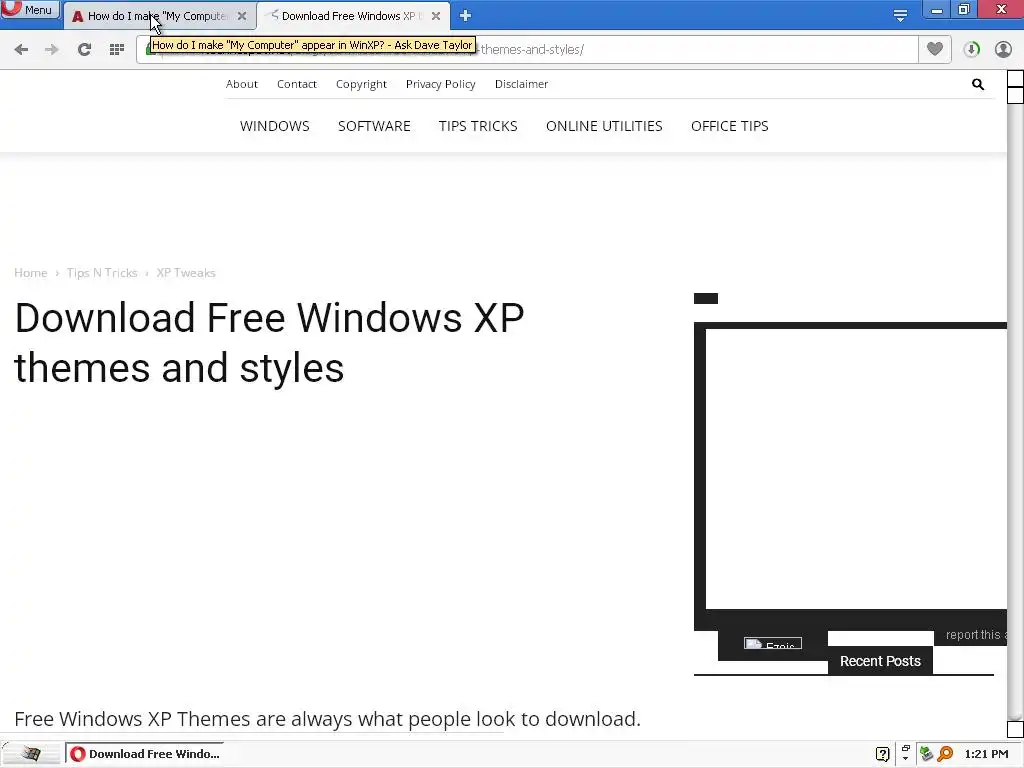Open the downloads icon in toolbar

point(972,50)
